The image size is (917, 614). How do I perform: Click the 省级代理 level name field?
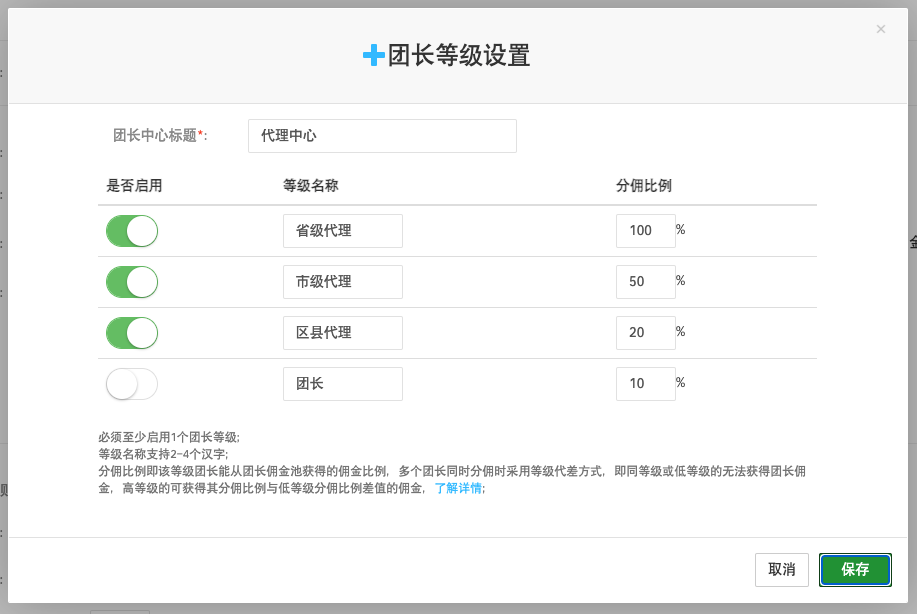coord(342,231)
